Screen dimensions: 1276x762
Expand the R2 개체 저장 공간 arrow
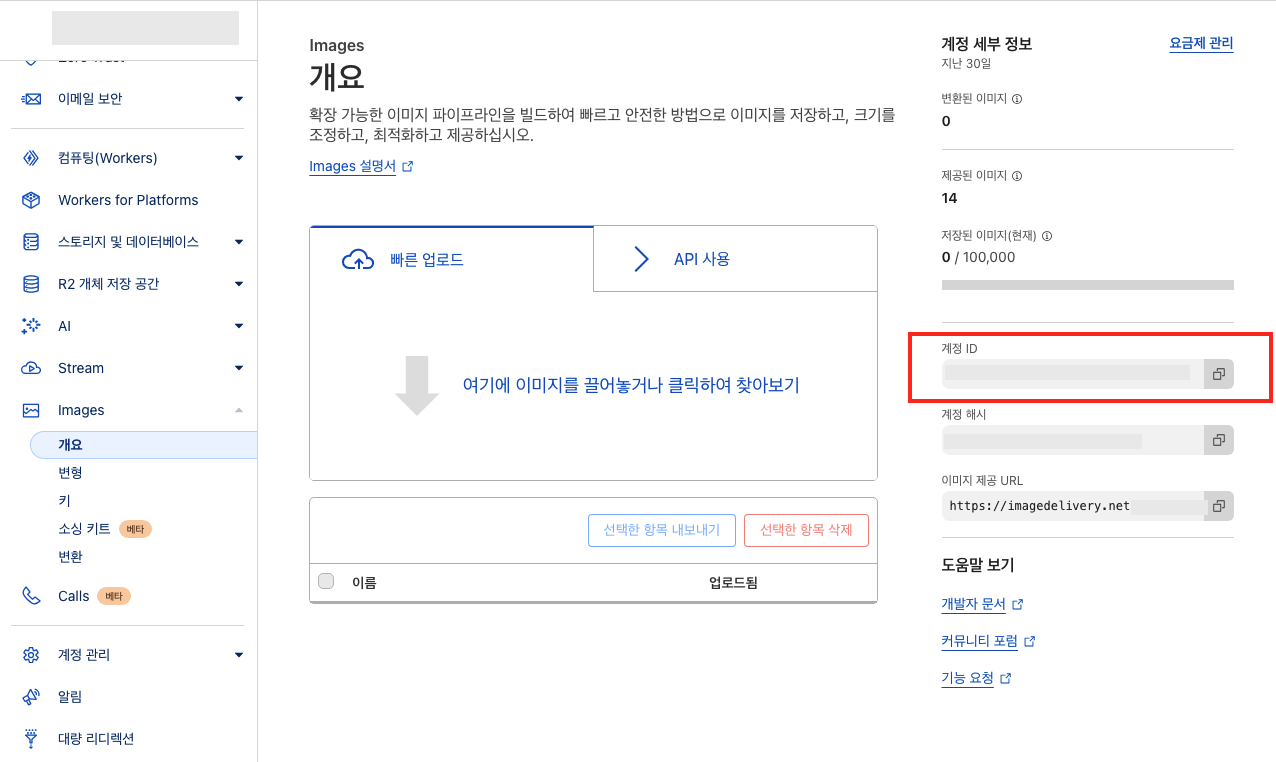239,284
